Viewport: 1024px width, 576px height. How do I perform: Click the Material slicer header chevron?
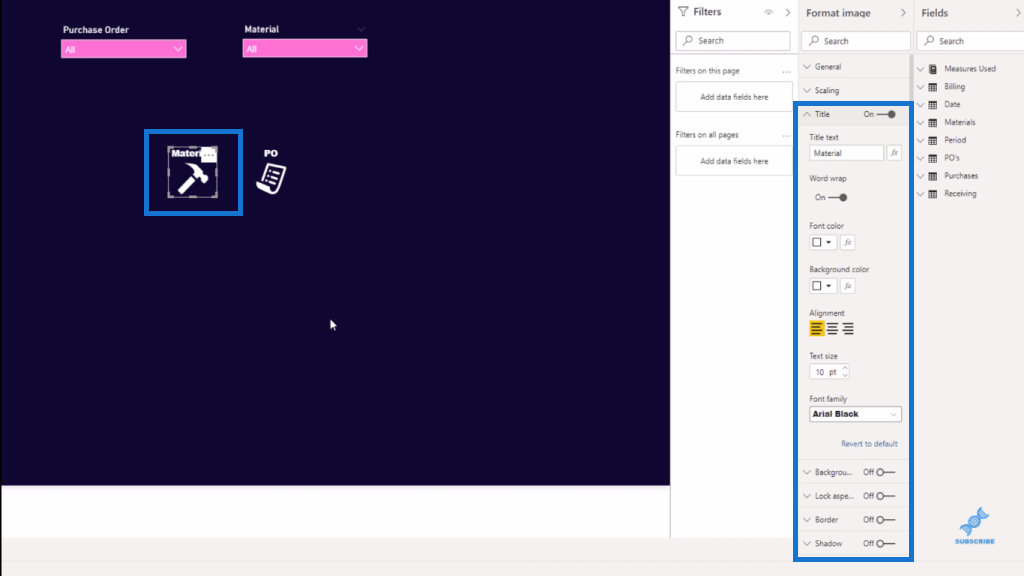pyautogui.click(x=360, y=29)
